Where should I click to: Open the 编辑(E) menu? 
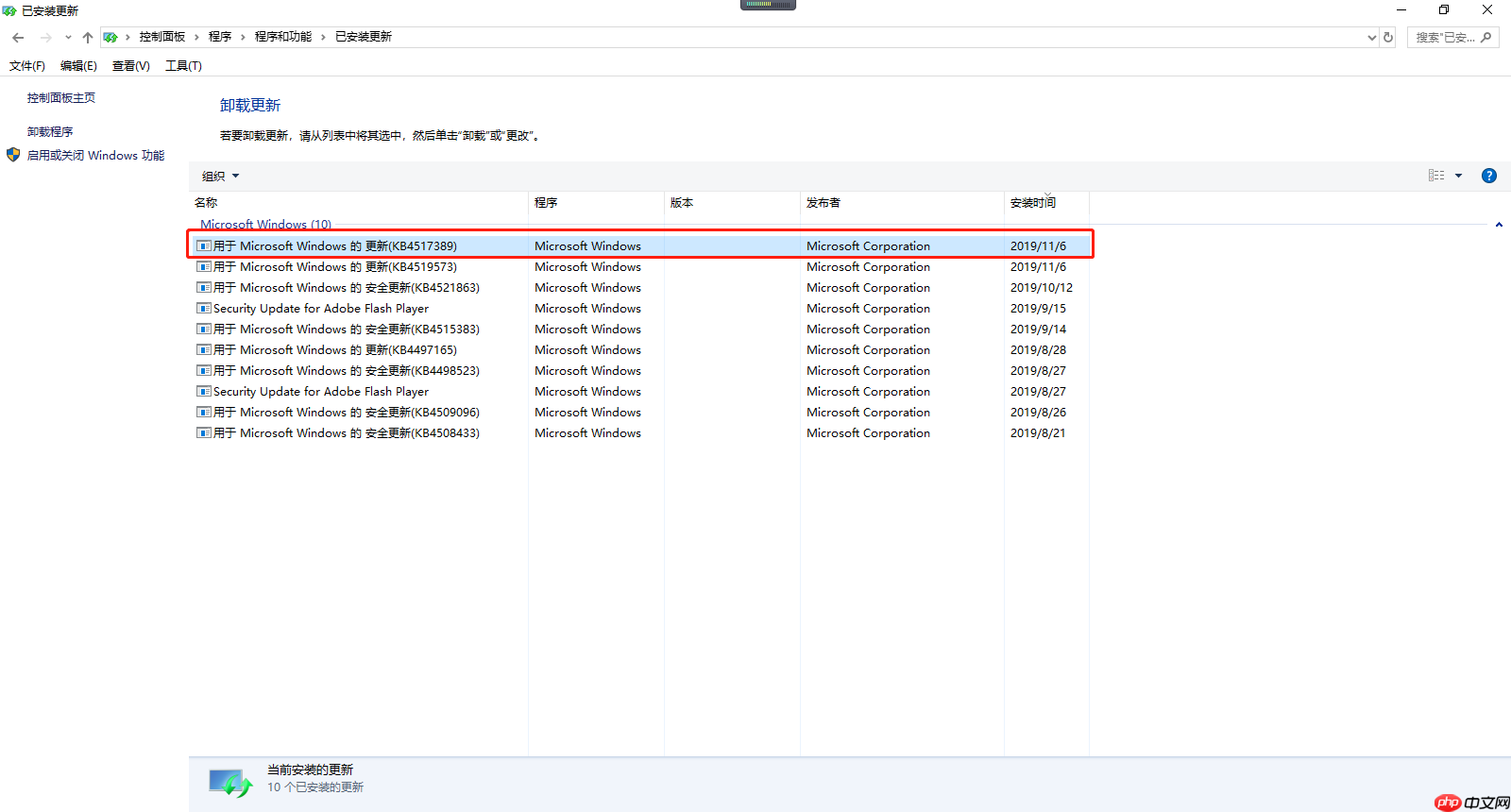click(78, 66)
